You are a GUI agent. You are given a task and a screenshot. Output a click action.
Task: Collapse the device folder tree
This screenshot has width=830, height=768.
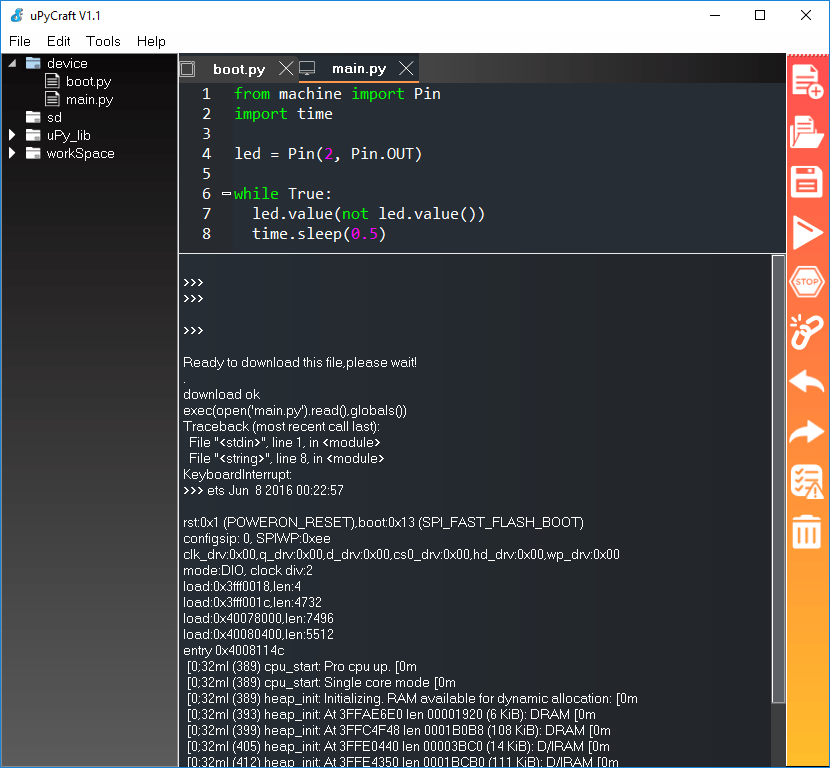pyautogui.click(x=13, y=63)
